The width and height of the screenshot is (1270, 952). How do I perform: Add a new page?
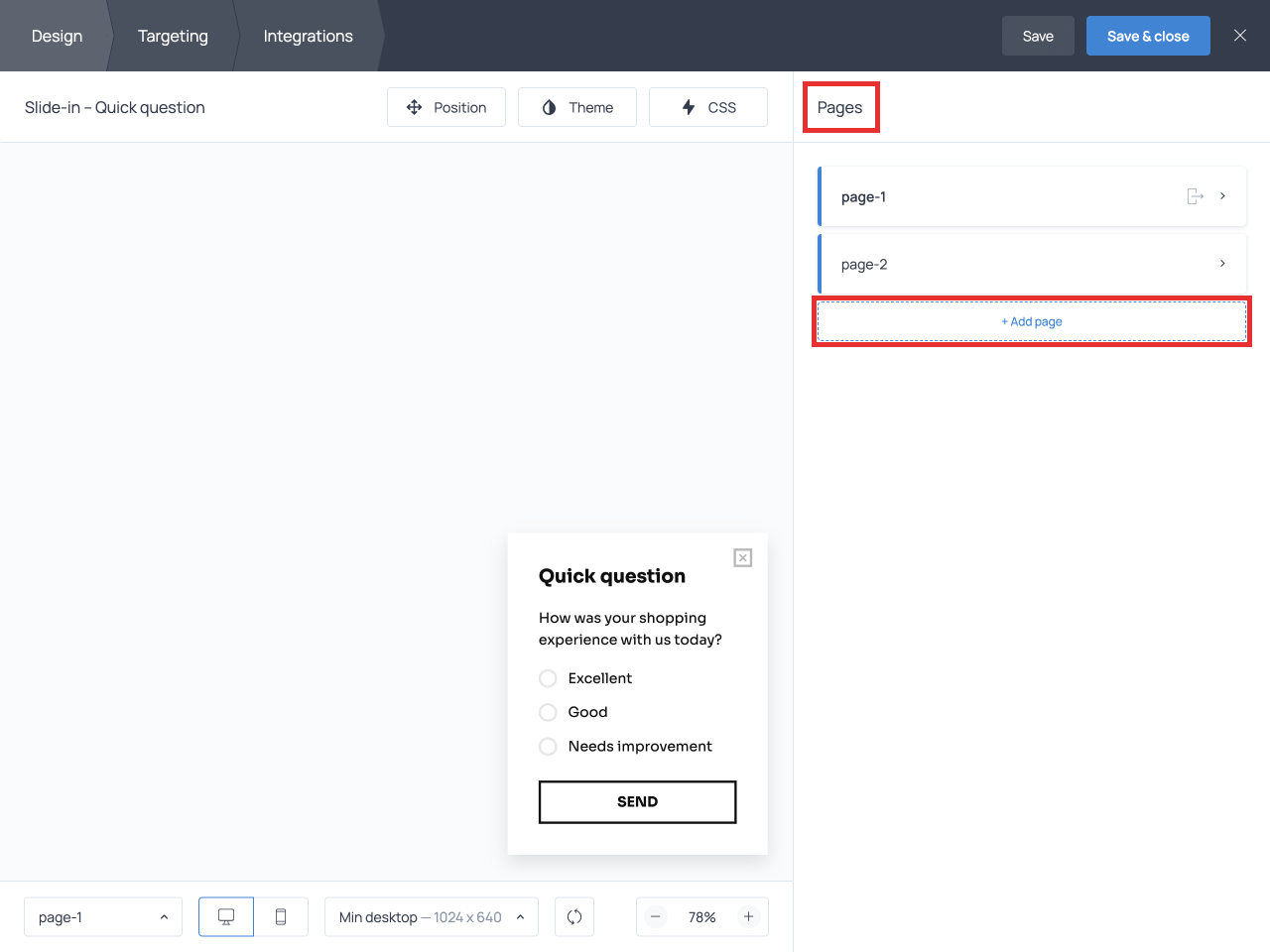(x=1032, y=321)
